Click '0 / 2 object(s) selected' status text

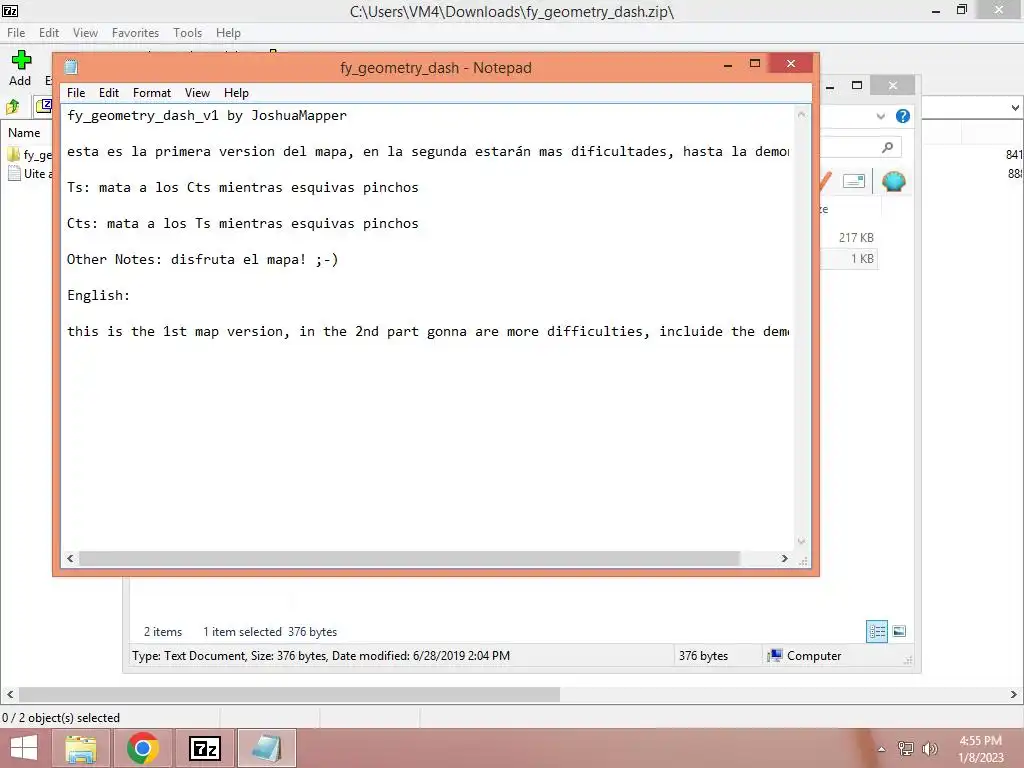(x=61, y=718)
